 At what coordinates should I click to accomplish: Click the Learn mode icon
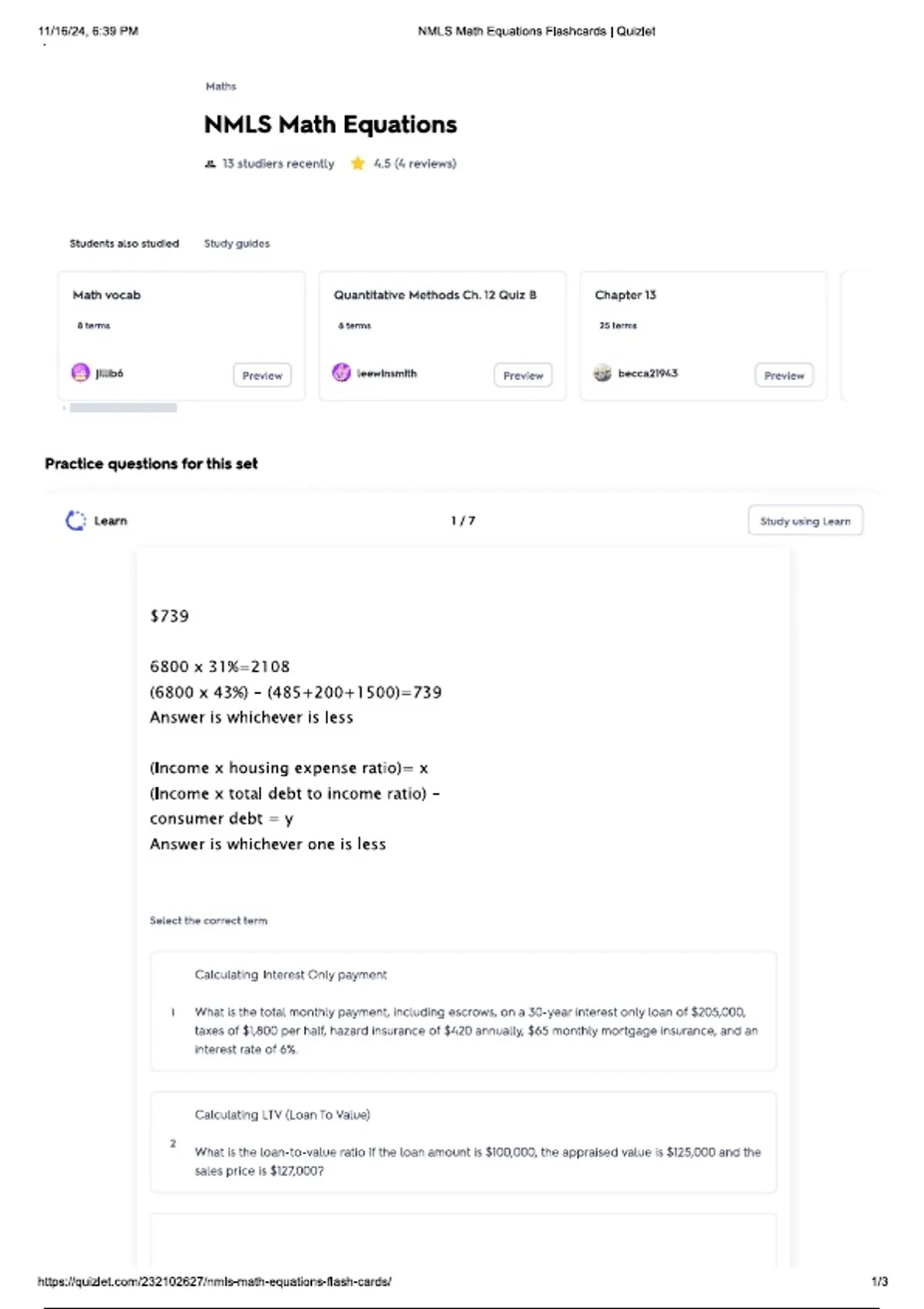click(x=75, y=521)
